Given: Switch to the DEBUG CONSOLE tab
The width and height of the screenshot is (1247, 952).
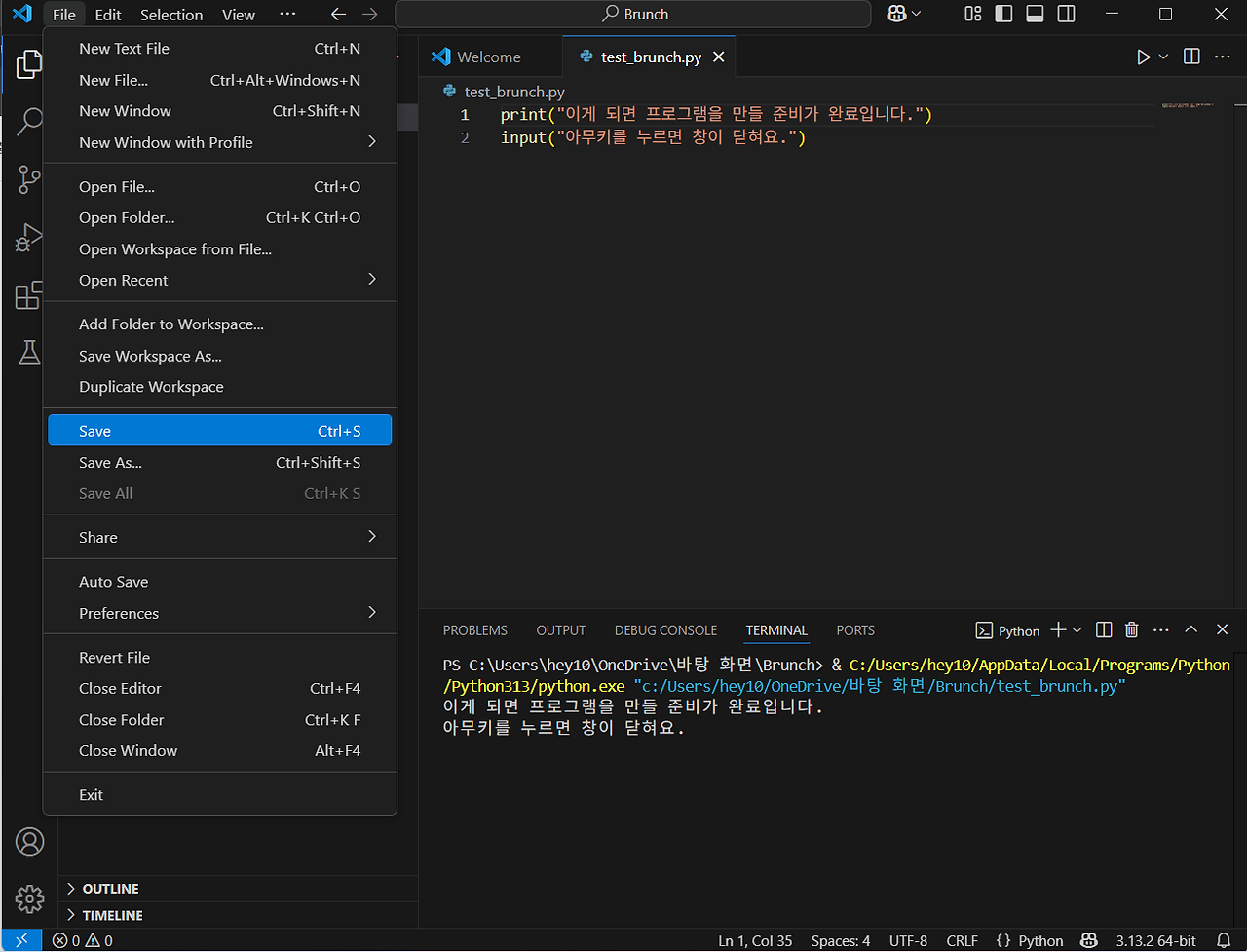Looking at the screenshot, I should tap(665, 630).
